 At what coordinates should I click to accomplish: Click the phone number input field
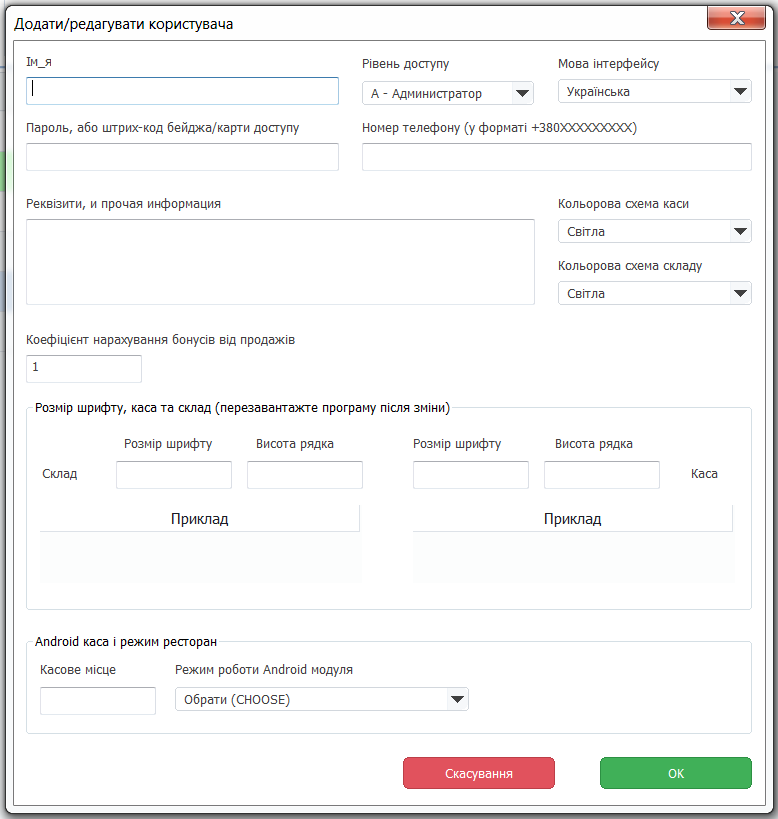tap(557, 157)
